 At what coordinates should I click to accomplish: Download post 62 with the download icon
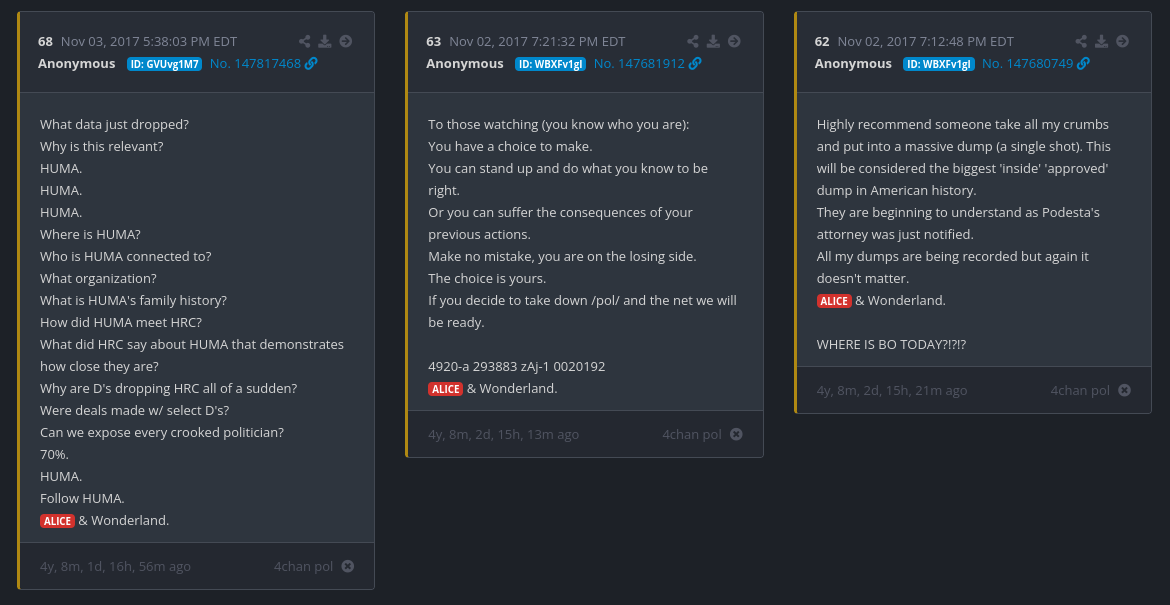coord(1101,41)
